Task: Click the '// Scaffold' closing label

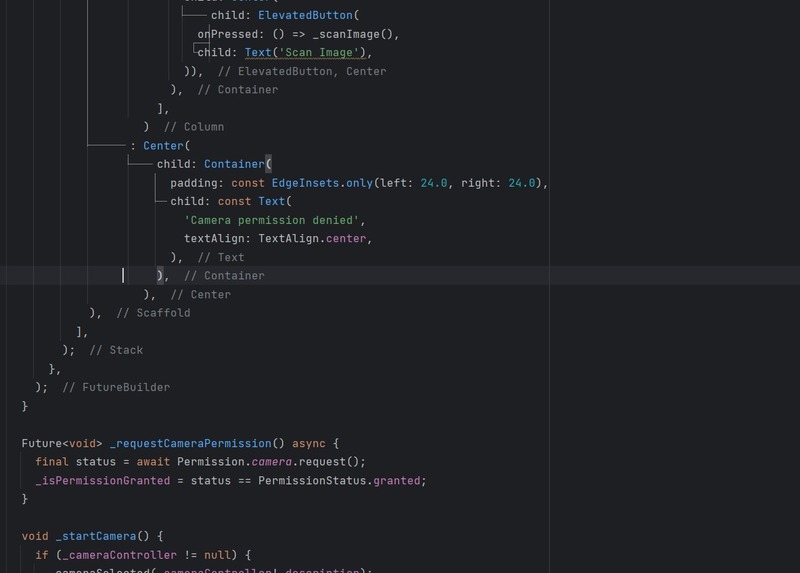Action: (x=153, y=313)
